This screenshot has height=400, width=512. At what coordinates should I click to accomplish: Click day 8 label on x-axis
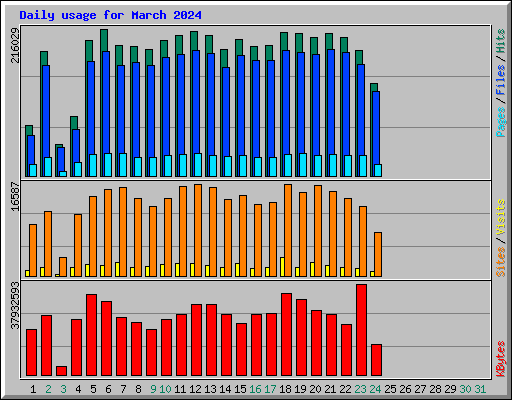point(138,389)
